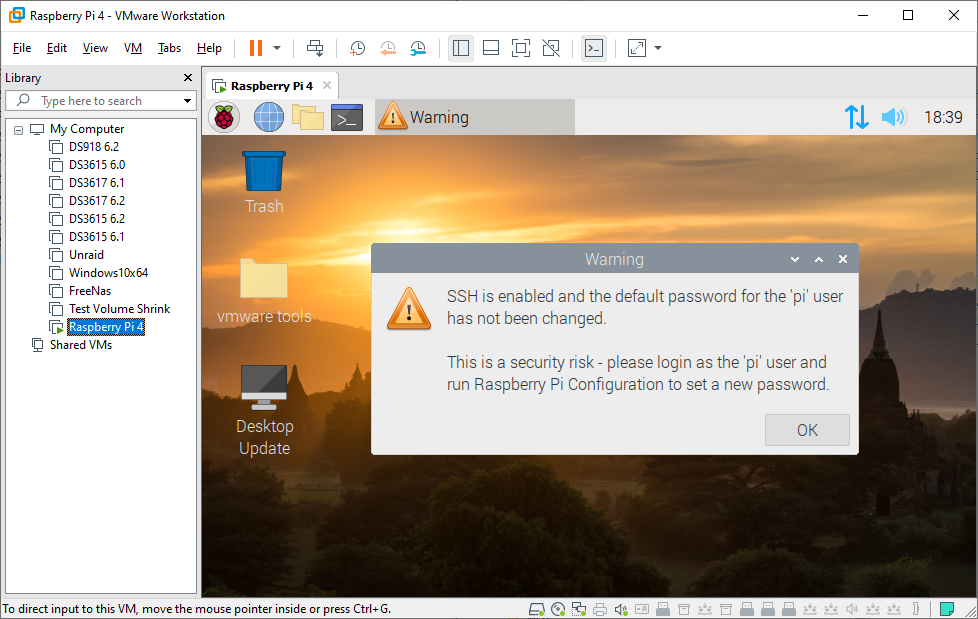Screen dimensions: 978x619
Task: Click the printer status bar icon
Action: click(x=600, y=609)
